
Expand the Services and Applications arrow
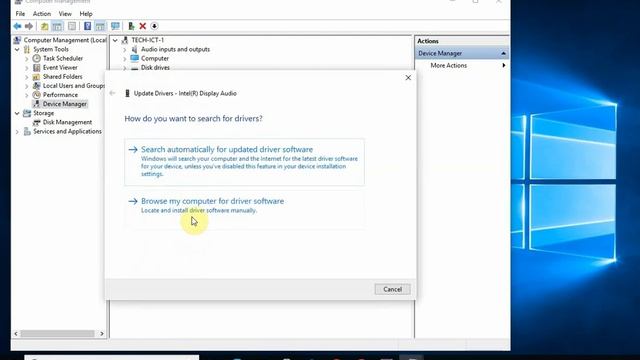point(17,131)
